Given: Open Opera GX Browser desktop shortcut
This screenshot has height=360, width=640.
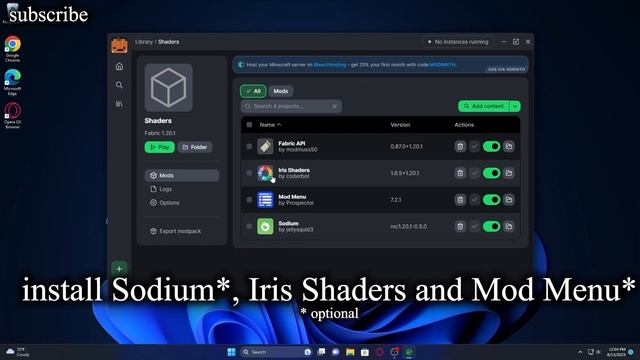Looking at the screenshot, I should pyautogui.click(x=13, y=116).
